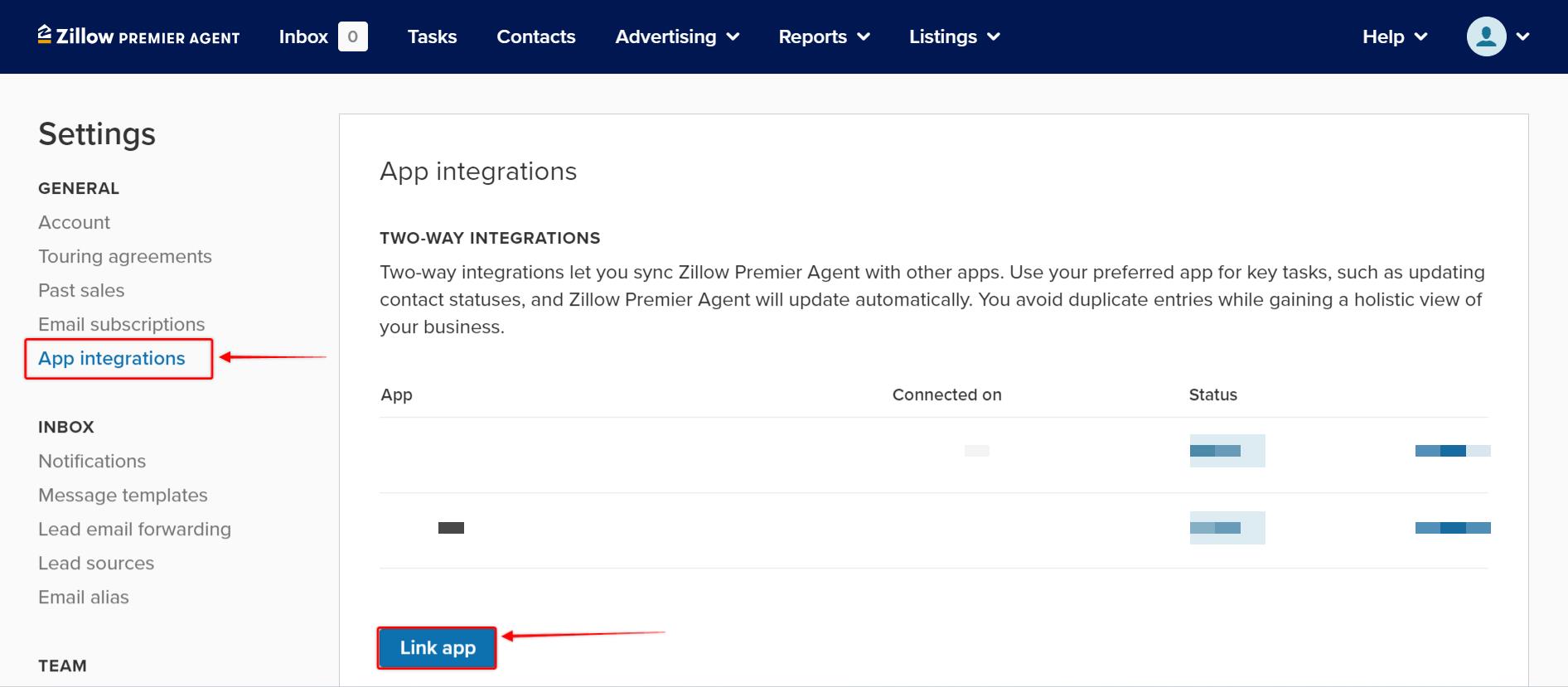This screenshot has width=1568, height=687.
Task: Open the user profile avatar icon
Action: click(1486, 36)
